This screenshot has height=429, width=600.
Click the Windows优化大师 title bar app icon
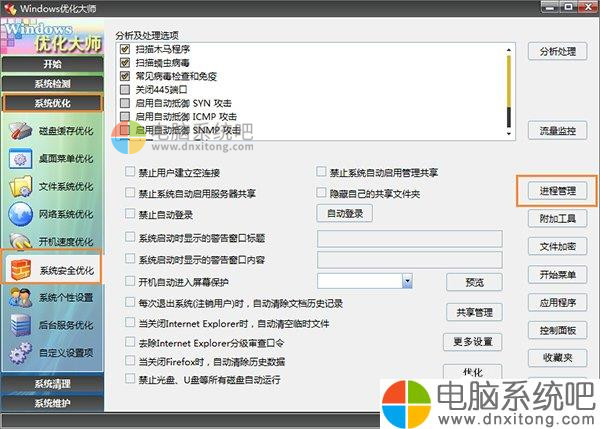[x=10, y=8]
